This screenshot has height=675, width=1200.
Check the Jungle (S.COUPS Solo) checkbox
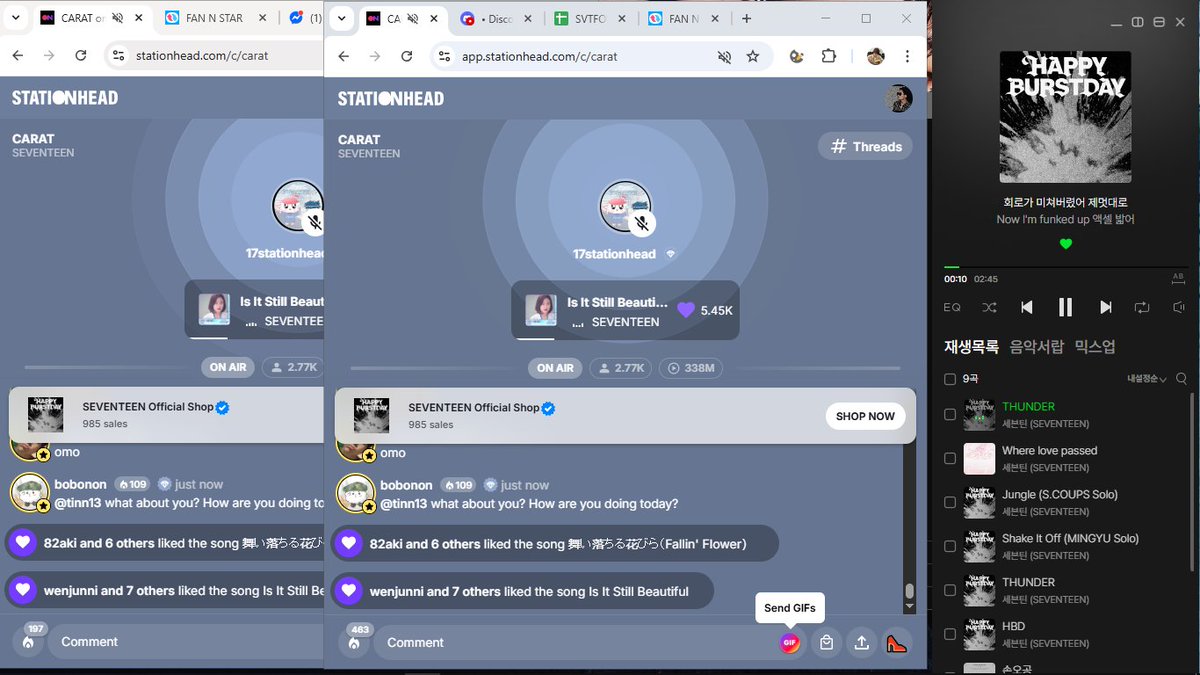coord(950,502)
